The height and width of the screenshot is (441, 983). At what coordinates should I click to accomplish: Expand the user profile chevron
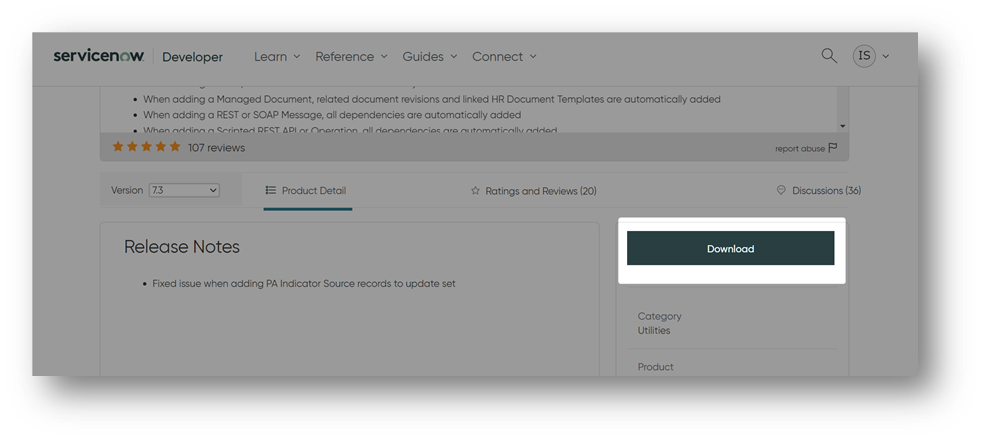point(886,56)
